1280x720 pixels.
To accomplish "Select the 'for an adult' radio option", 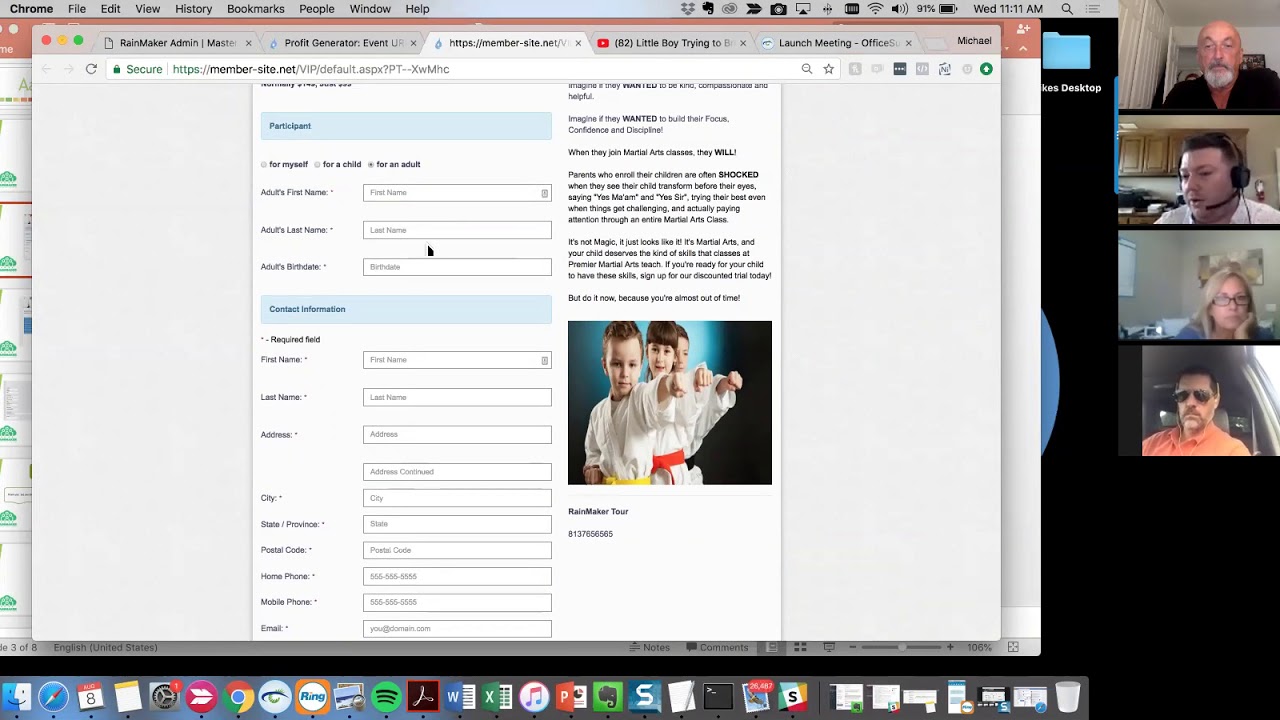I will coord(371,165).
